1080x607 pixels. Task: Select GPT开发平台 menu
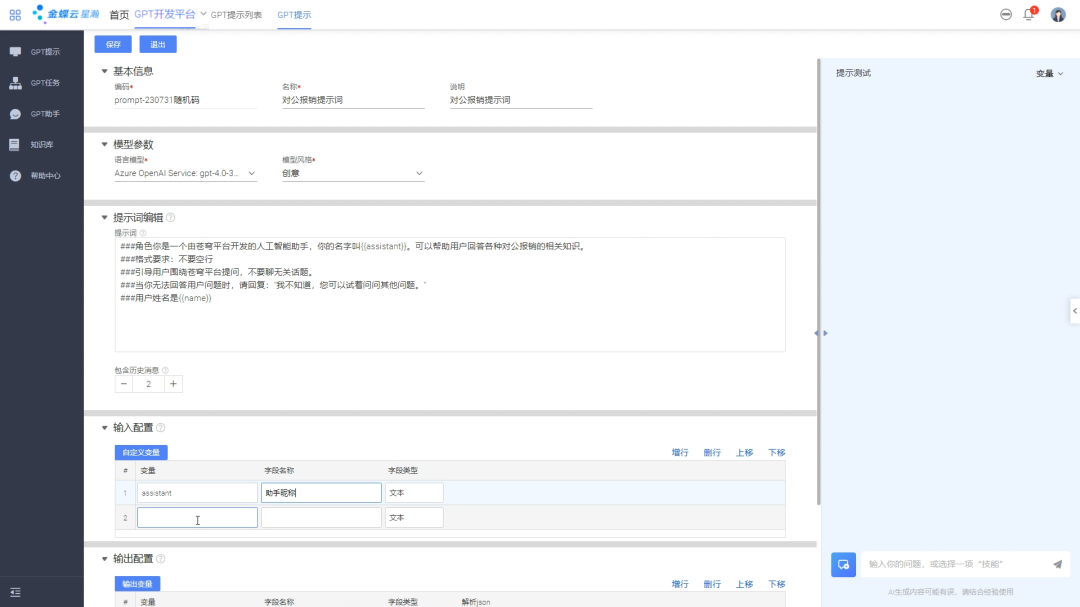[165, 14]
